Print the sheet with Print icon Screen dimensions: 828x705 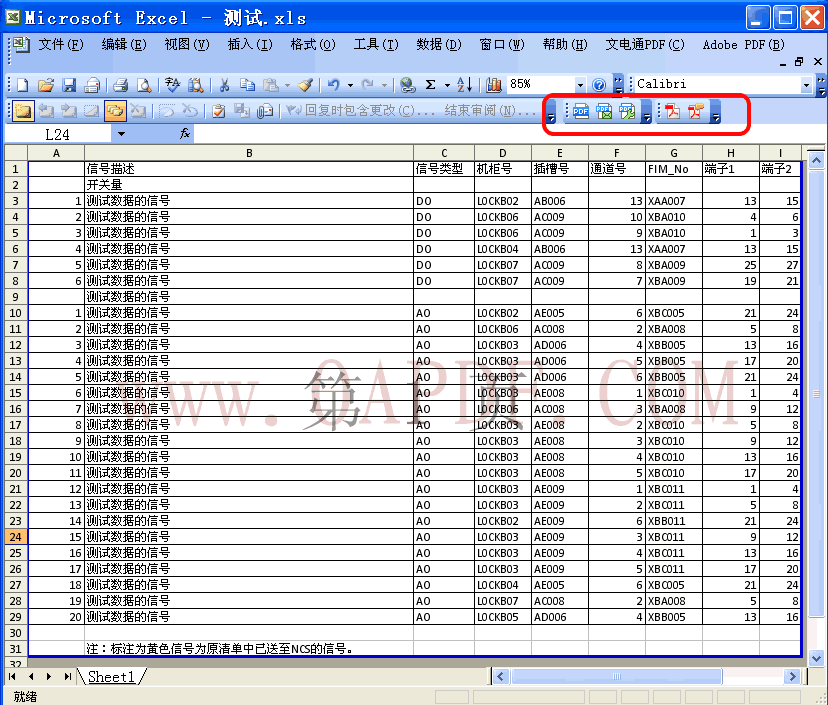(x=121, y=84)
